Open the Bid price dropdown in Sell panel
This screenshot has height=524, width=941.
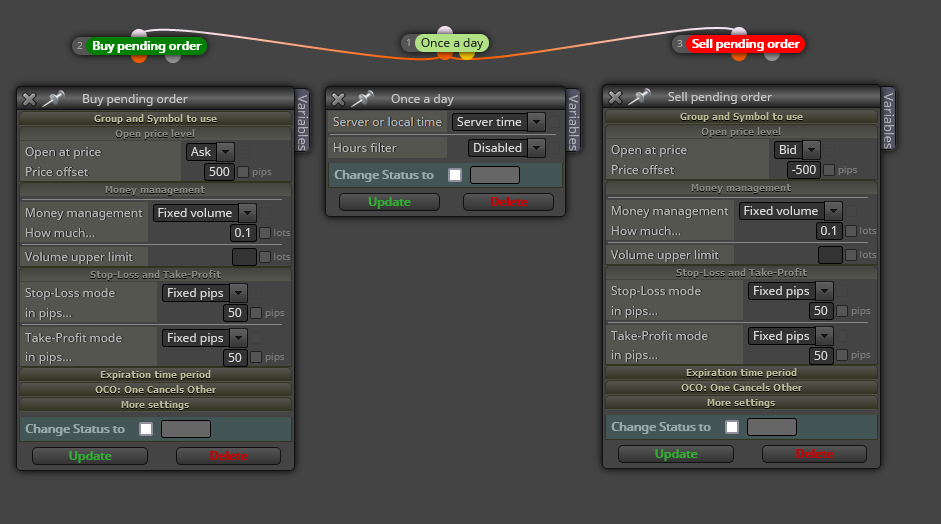pos(797,149)
